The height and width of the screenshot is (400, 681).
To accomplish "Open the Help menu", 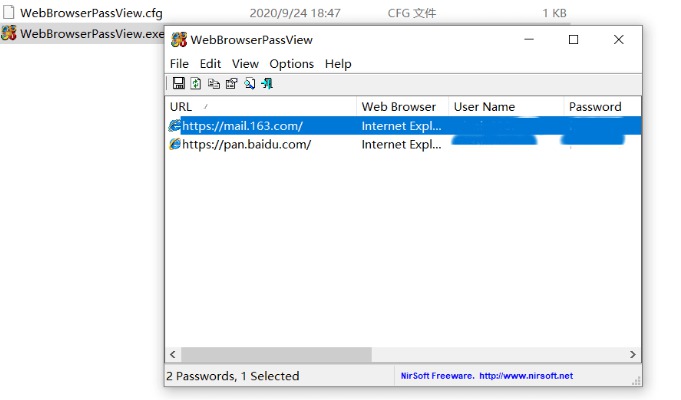I will [338, 64].
